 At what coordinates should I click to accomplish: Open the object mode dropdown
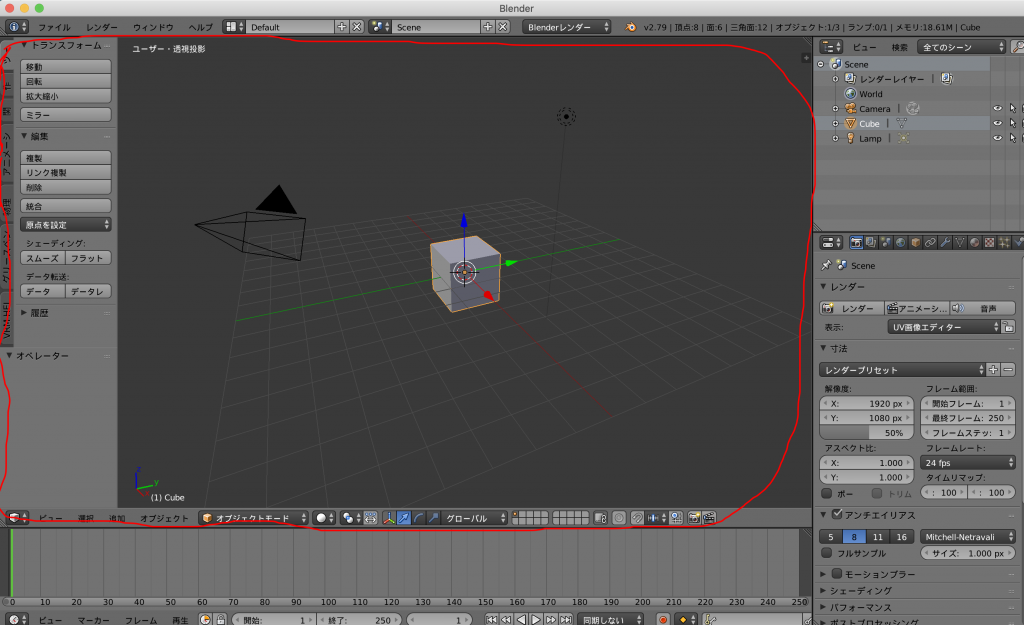click(253, 518)
